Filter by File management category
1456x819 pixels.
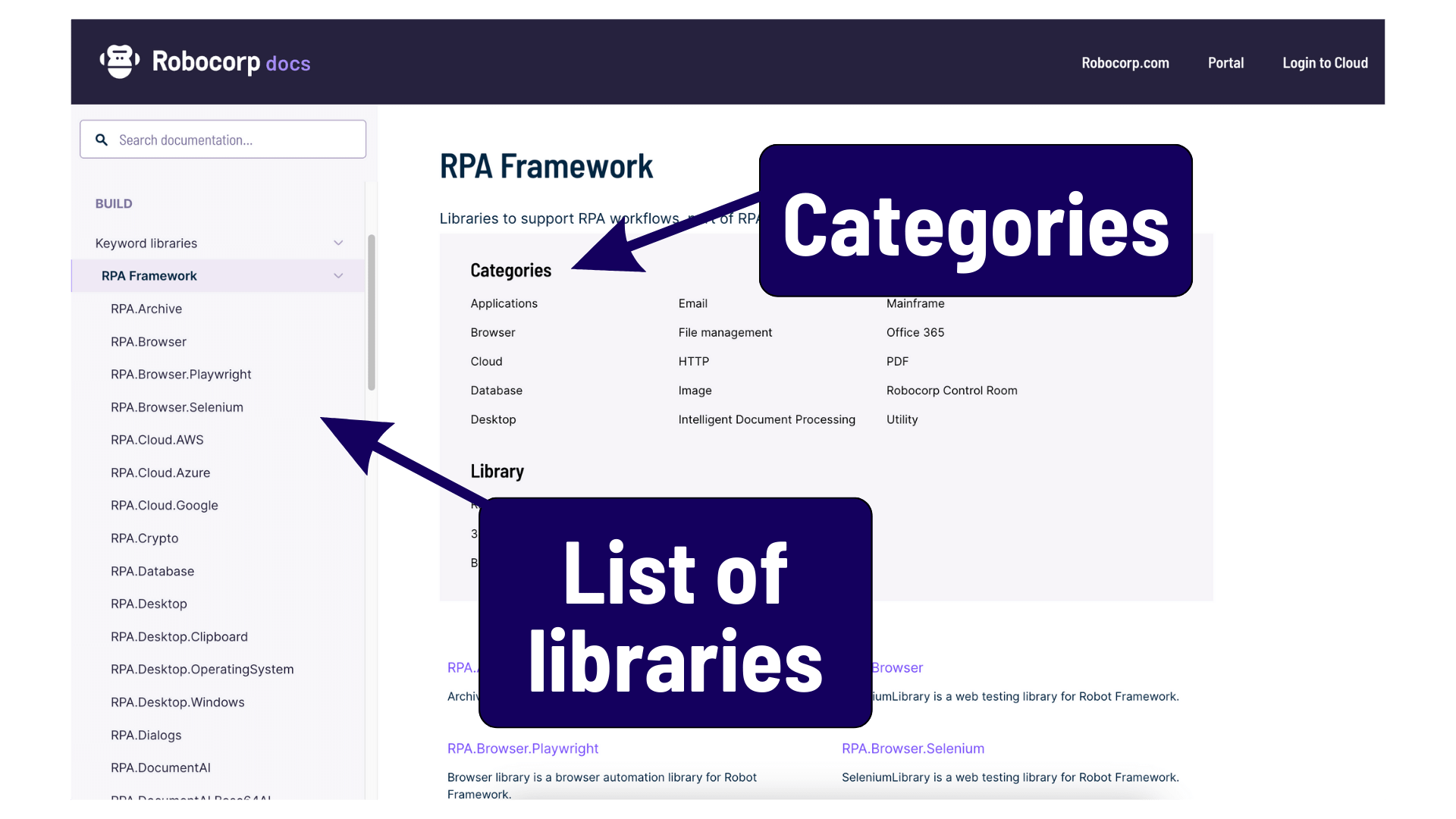click(x=726, y=332)
